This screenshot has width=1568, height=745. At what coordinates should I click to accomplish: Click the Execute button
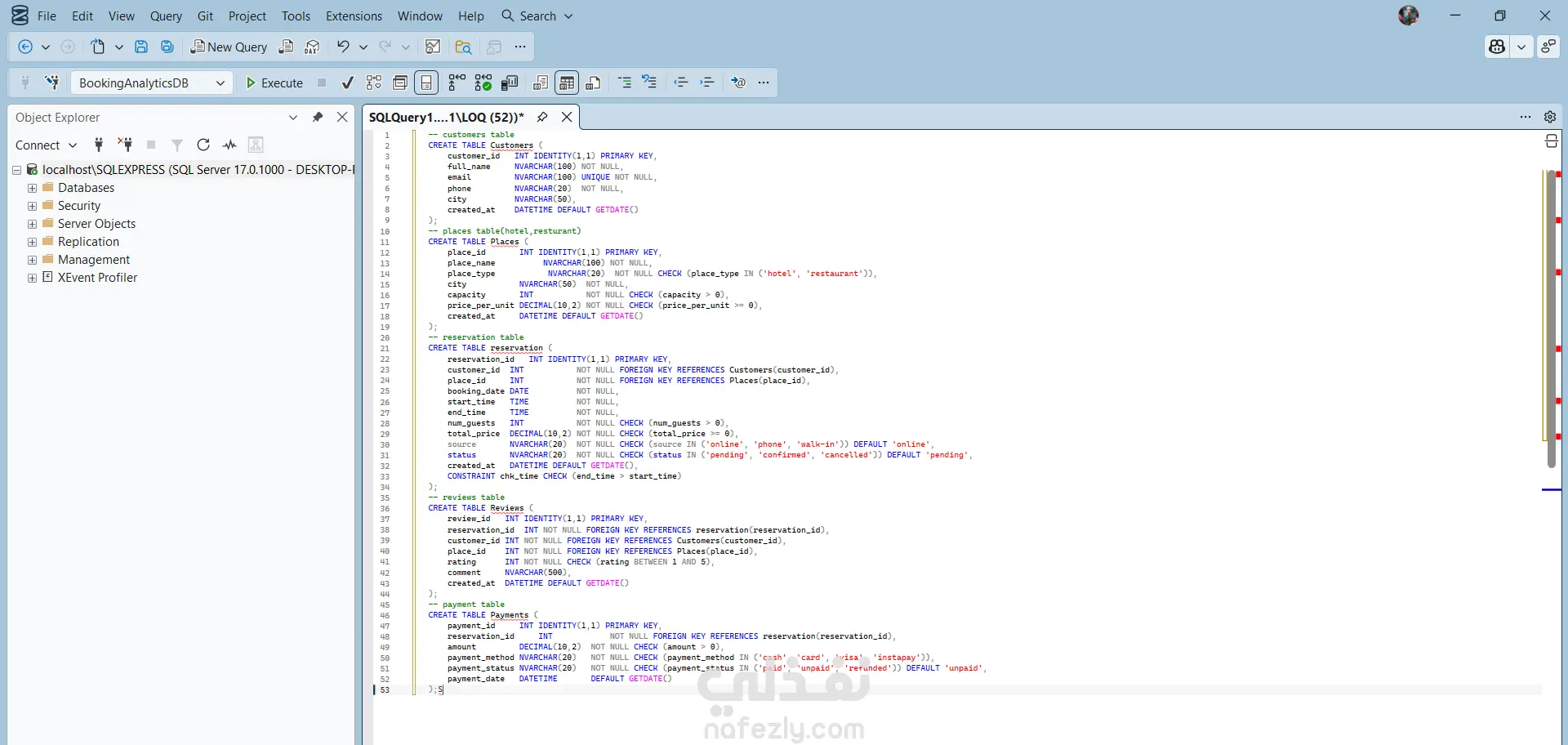[274, 83]
